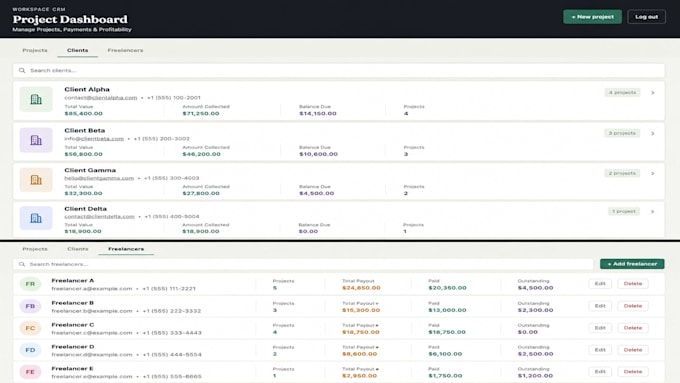Open Projects tab in lower panel
The image size is (680, 383).
point(35,249)
